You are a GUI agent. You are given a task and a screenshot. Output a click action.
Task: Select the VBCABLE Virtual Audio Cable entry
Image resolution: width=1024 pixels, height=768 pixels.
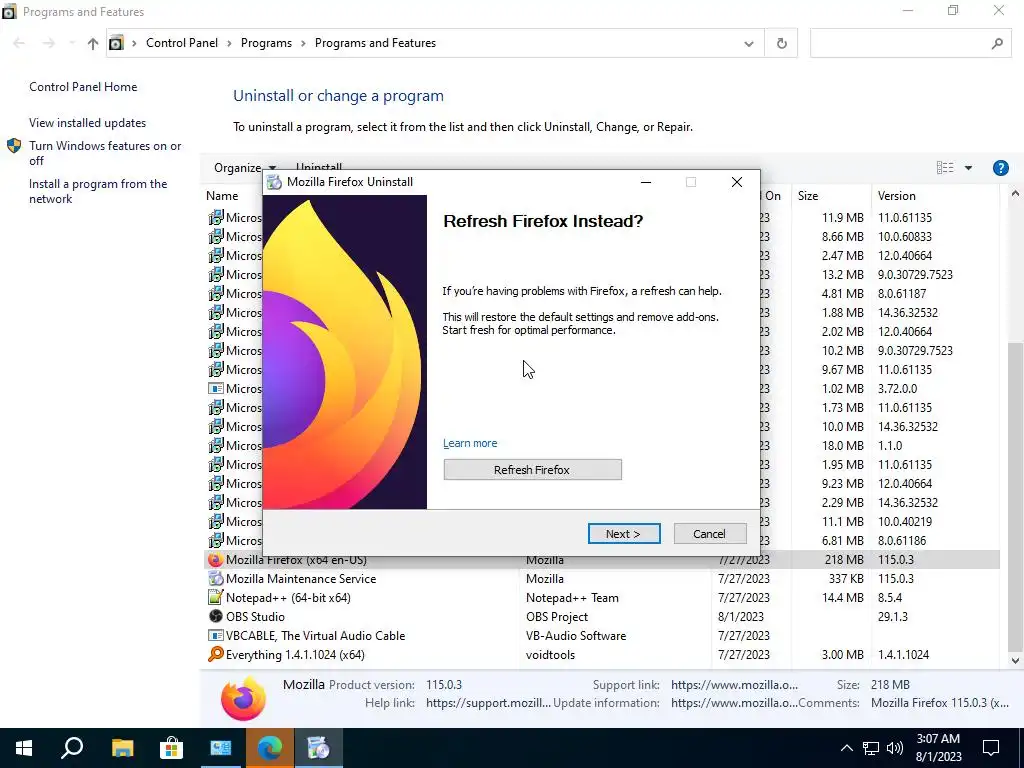[315, 635]
